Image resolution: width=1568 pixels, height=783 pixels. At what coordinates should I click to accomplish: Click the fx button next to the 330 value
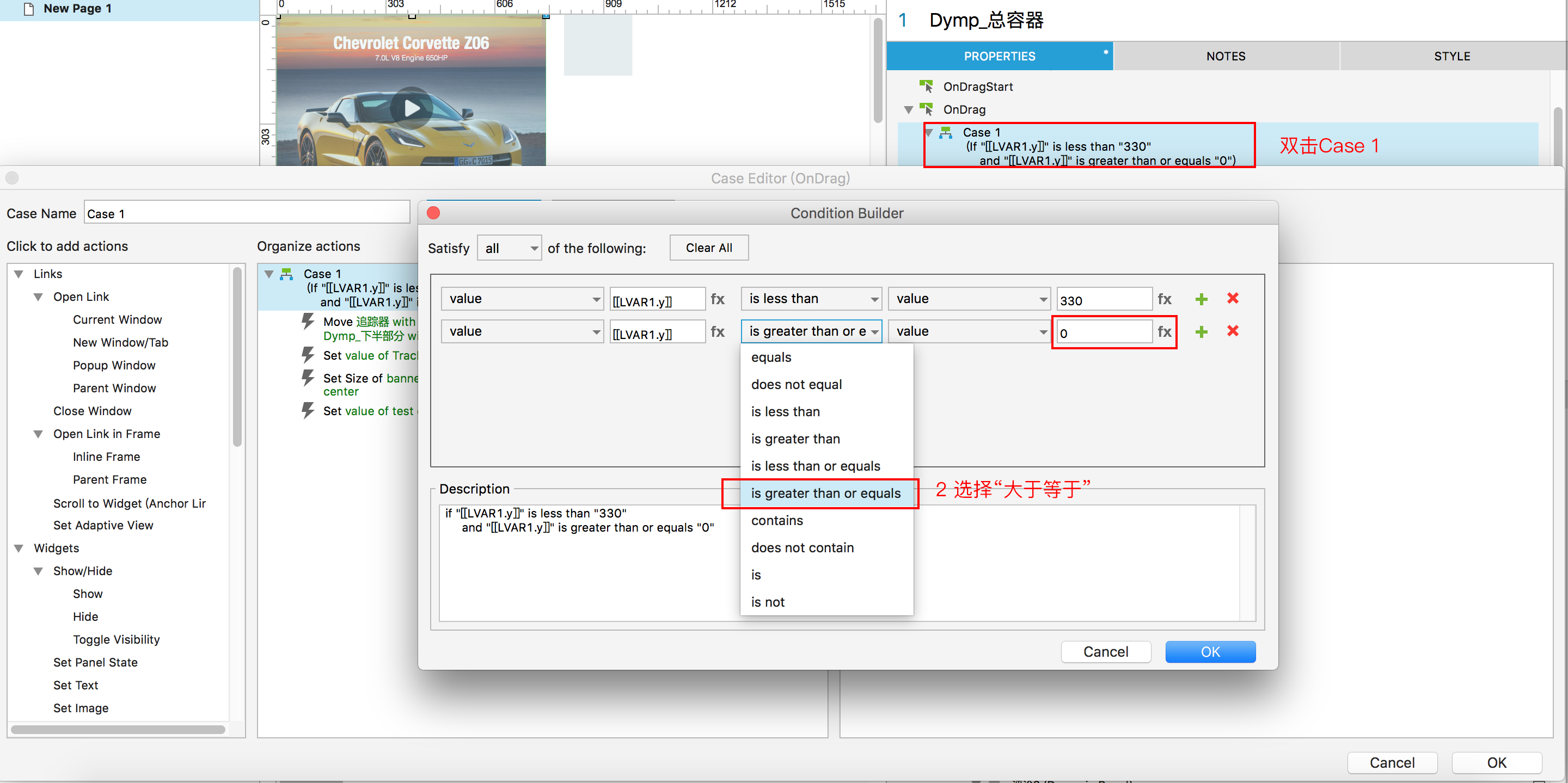pos(1164,299)
